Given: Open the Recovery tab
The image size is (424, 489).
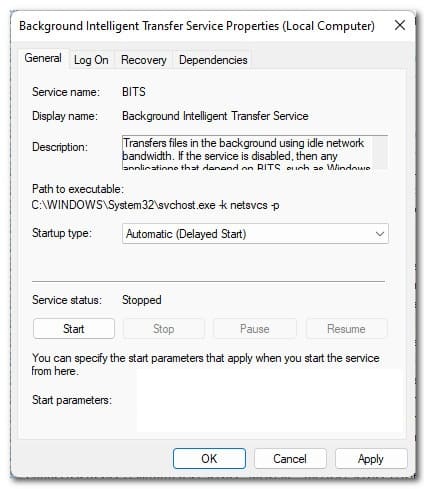Looking at the screenshot, I should pos(143,60).
